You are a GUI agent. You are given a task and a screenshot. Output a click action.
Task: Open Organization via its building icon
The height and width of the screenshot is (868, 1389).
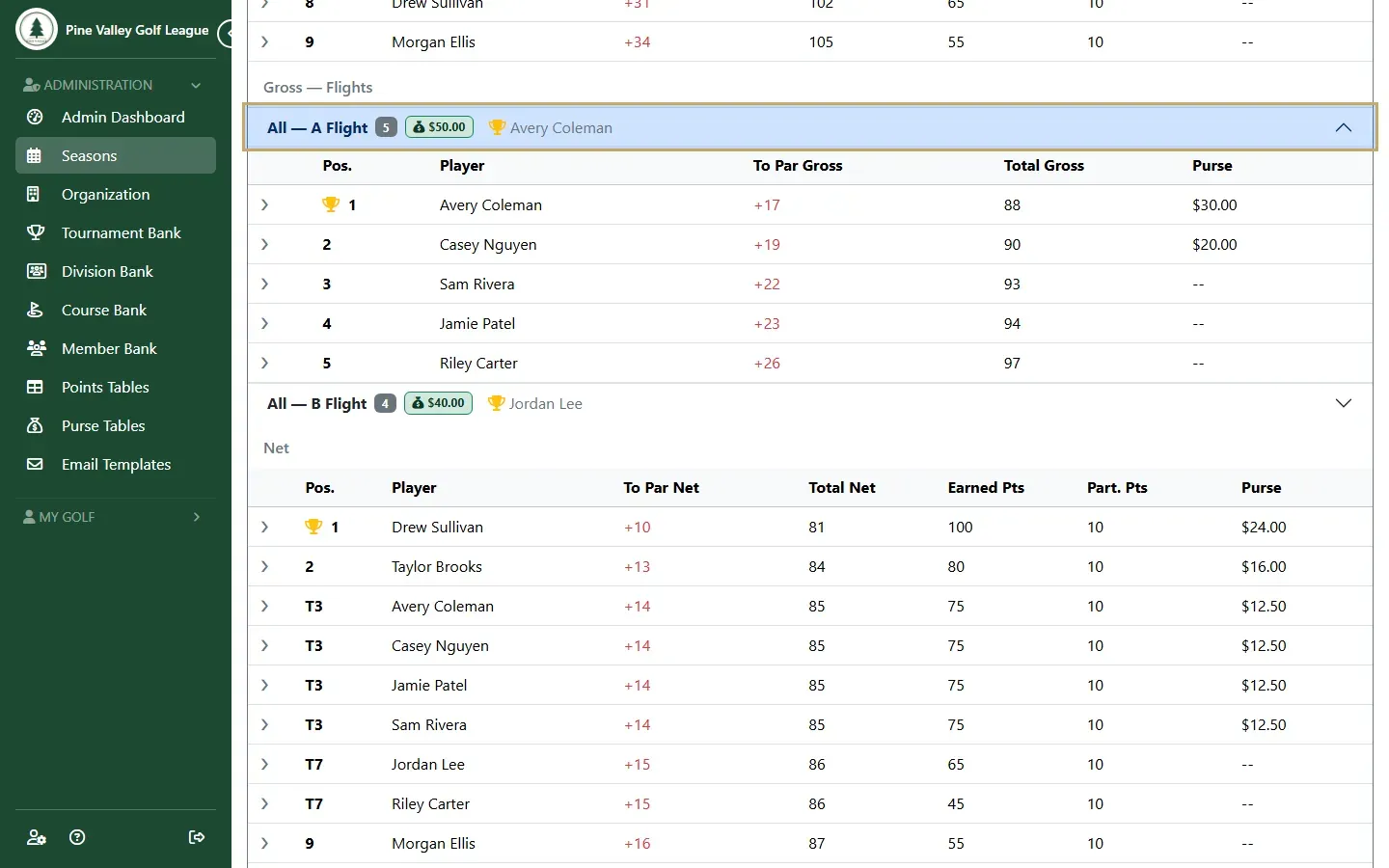point(34,194)
